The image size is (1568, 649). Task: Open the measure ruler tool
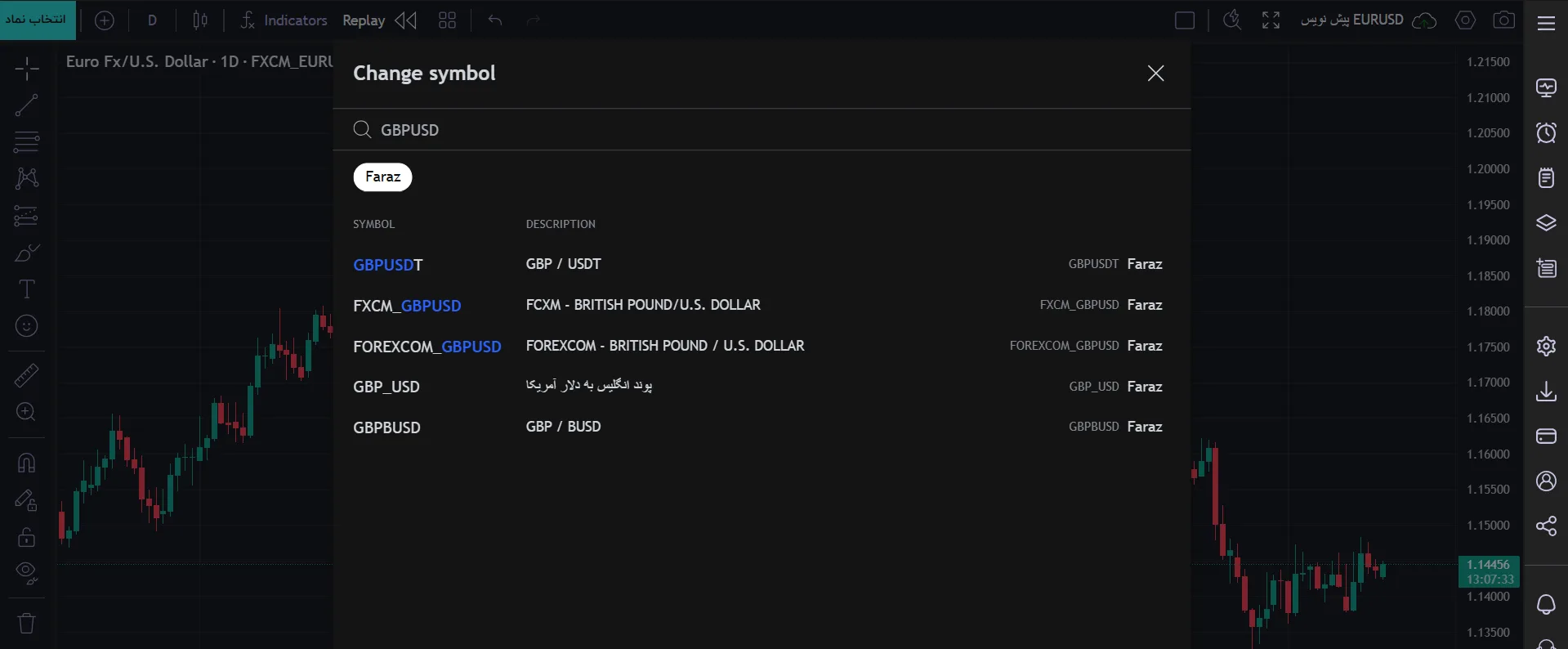point(26,375)
